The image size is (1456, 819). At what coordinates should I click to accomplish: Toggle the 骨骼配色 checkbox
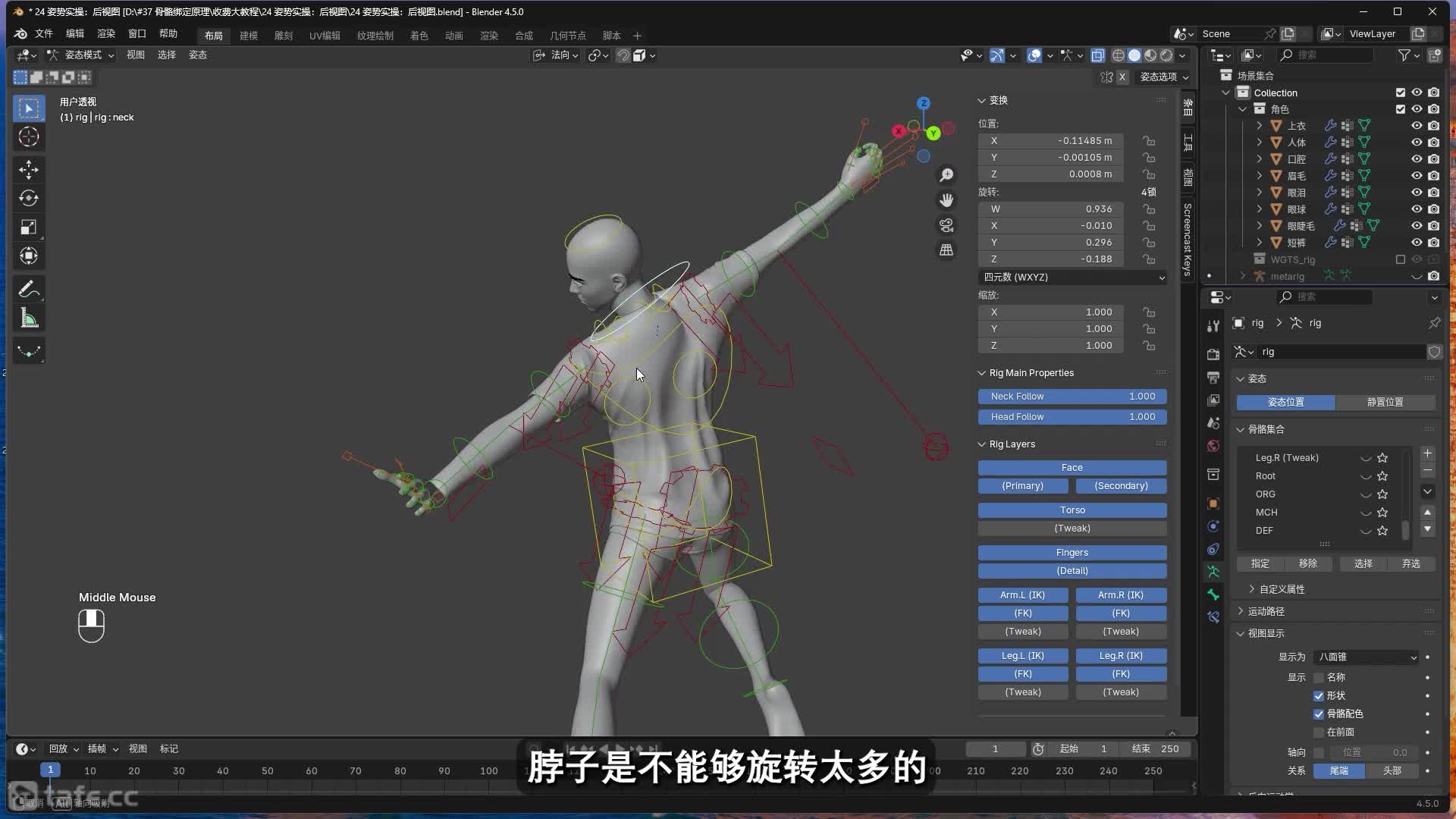pos(1319,714)
